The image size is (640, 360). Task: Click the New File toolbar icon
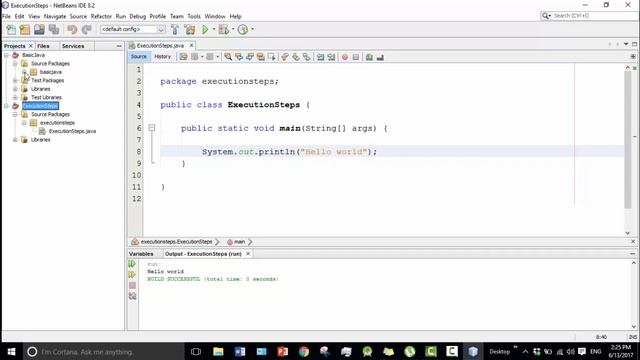[x=11, y=29]
